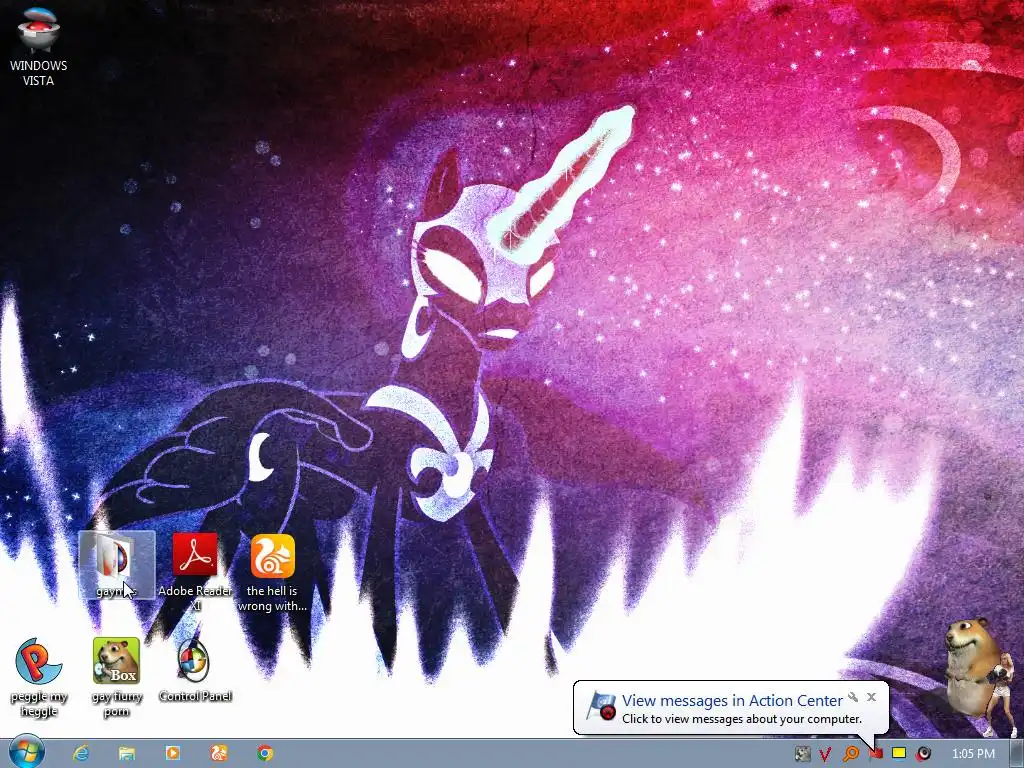Open the WINDOWS VISTA desktop shortcut
Screen dimensions: 1024x768
coord(38,45)
